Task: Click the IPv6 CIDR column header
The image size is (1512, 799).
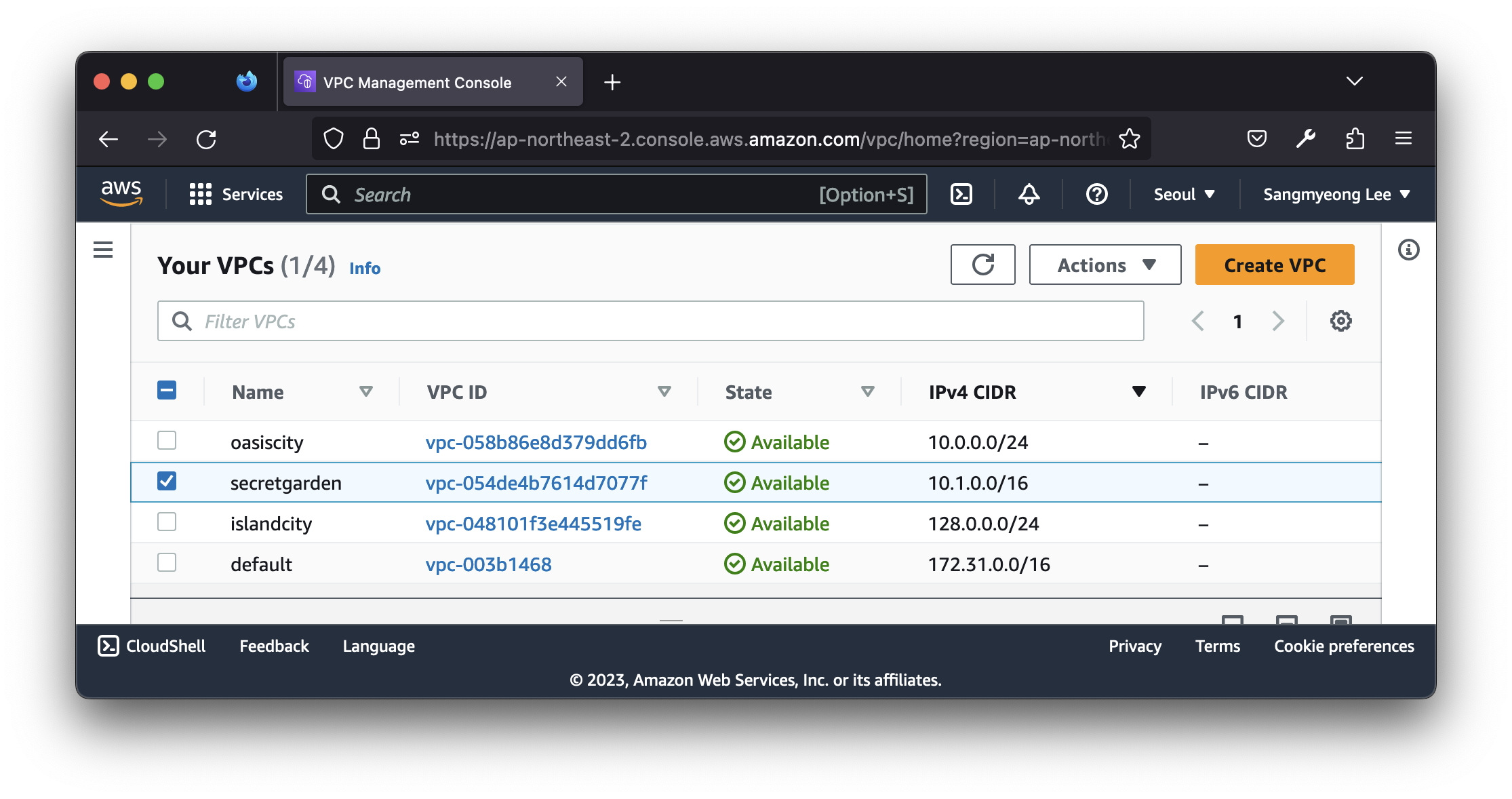Action: coord(1243,392)
